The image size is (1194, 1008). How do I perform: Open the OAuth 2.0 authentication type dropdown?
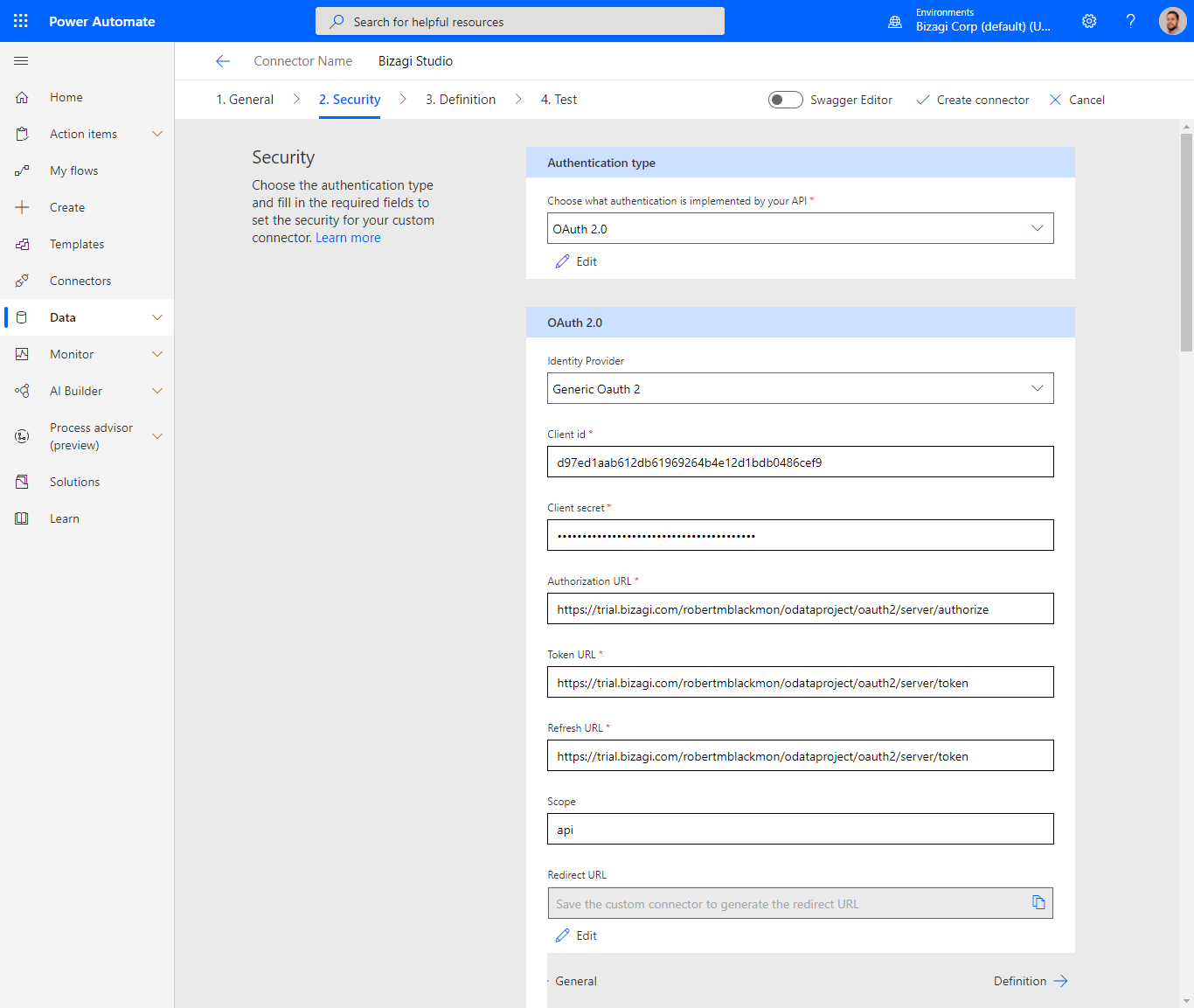pos(801,228)
